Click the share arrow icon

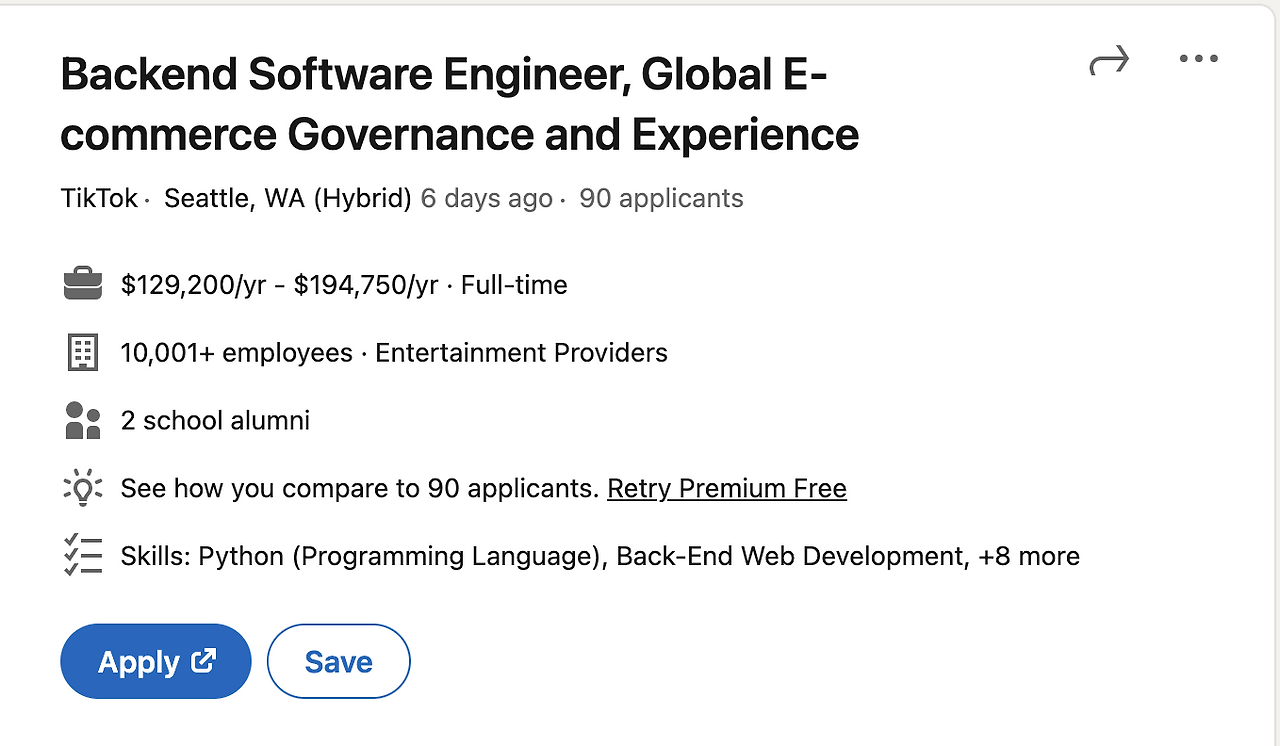(x=1108, y=61)
